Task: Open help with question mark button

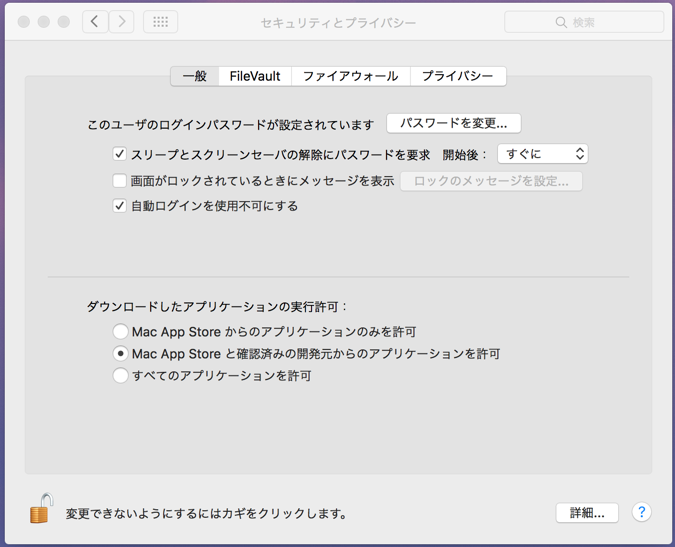Action: click(x=641, y=512)
